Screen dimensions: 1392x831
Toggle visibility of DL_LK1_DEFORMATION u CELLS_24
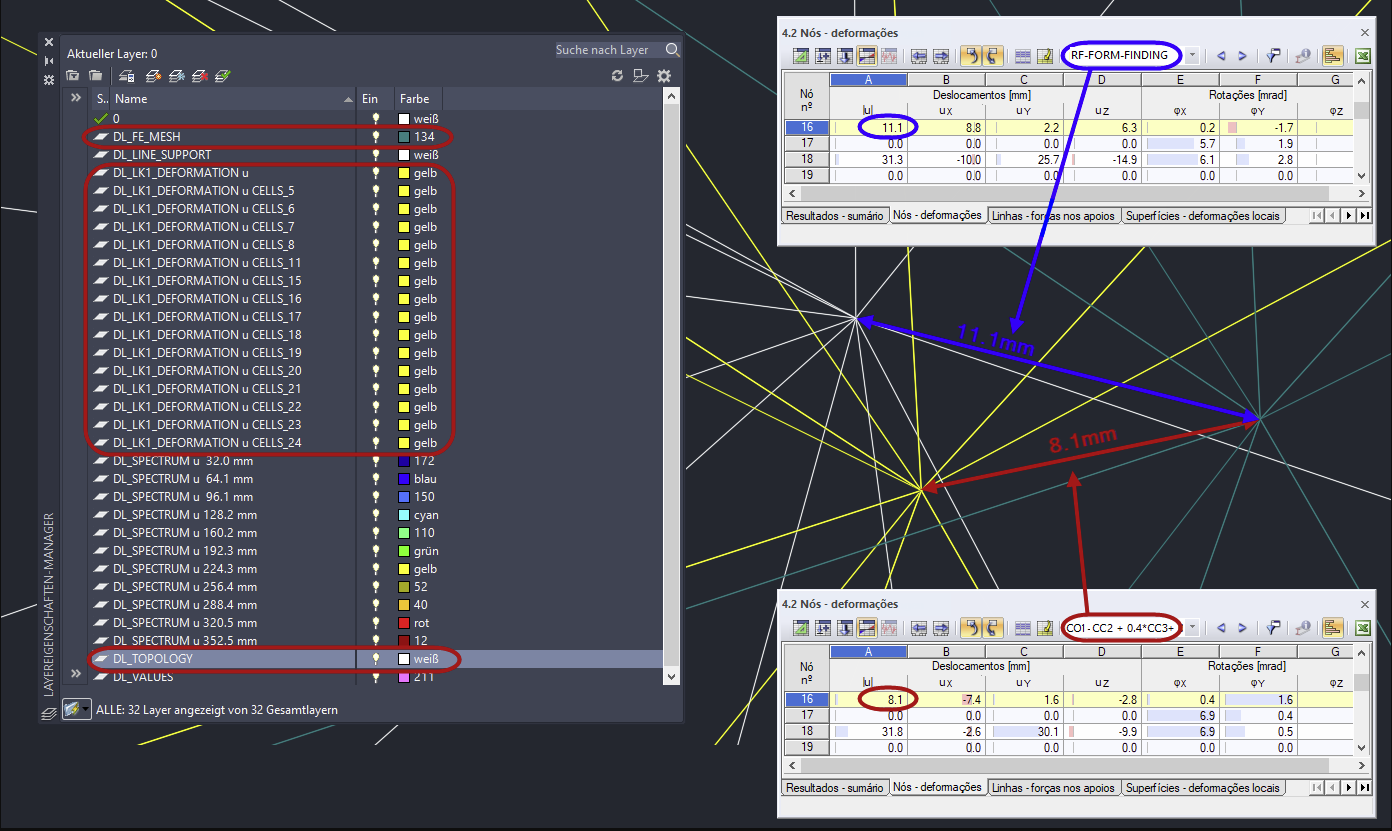coord(376,443)
